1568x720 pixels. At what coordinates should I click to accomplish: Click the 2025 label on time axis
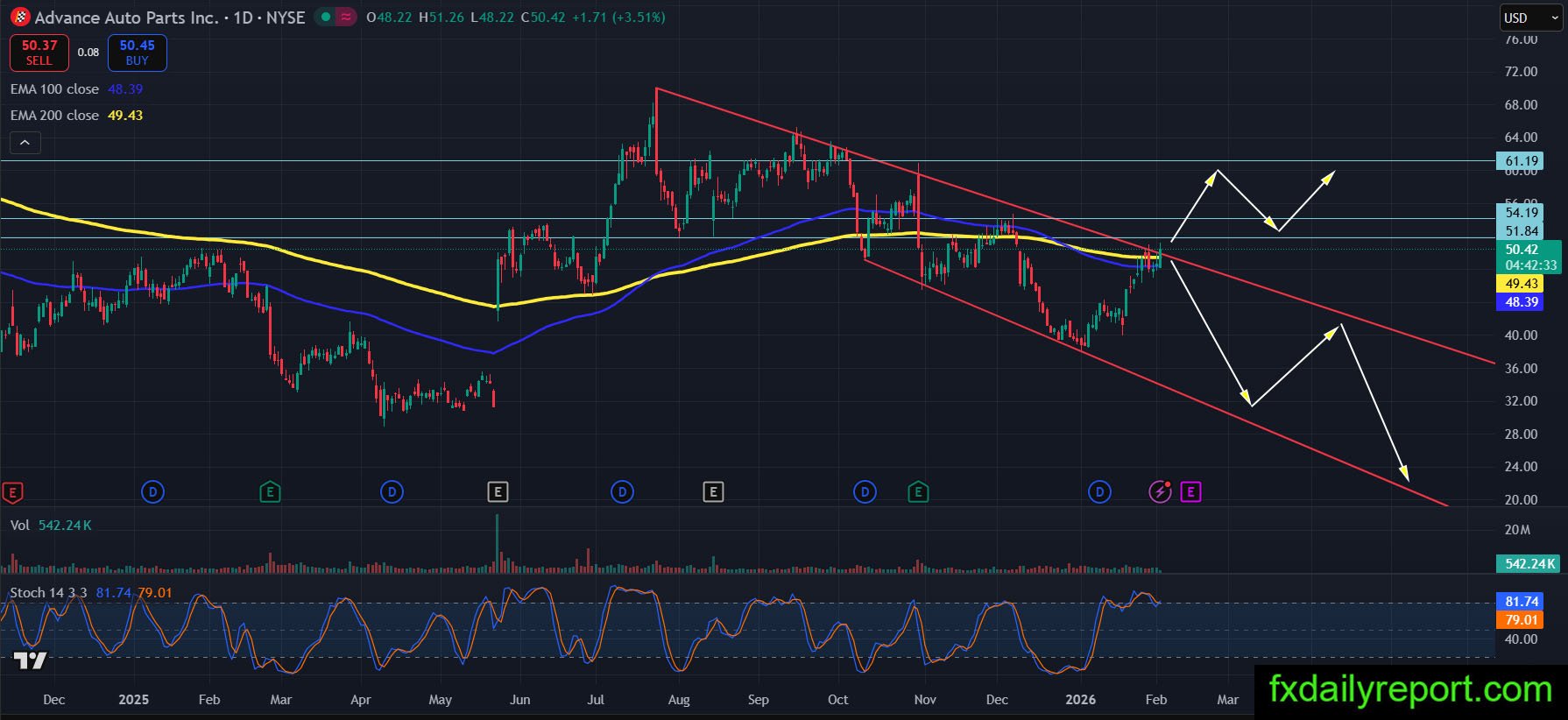pos(133,700)
